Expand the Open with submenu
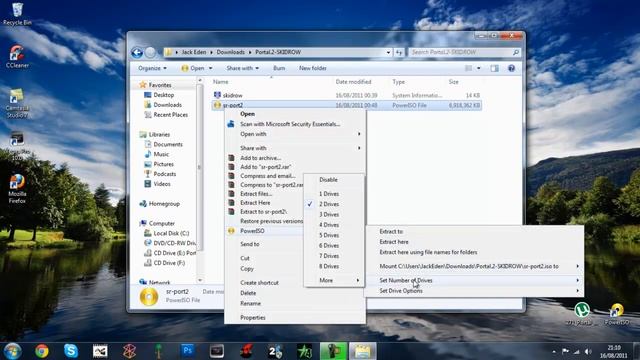The width and height of the screenshot is (640, 360). tap(295, 134)
